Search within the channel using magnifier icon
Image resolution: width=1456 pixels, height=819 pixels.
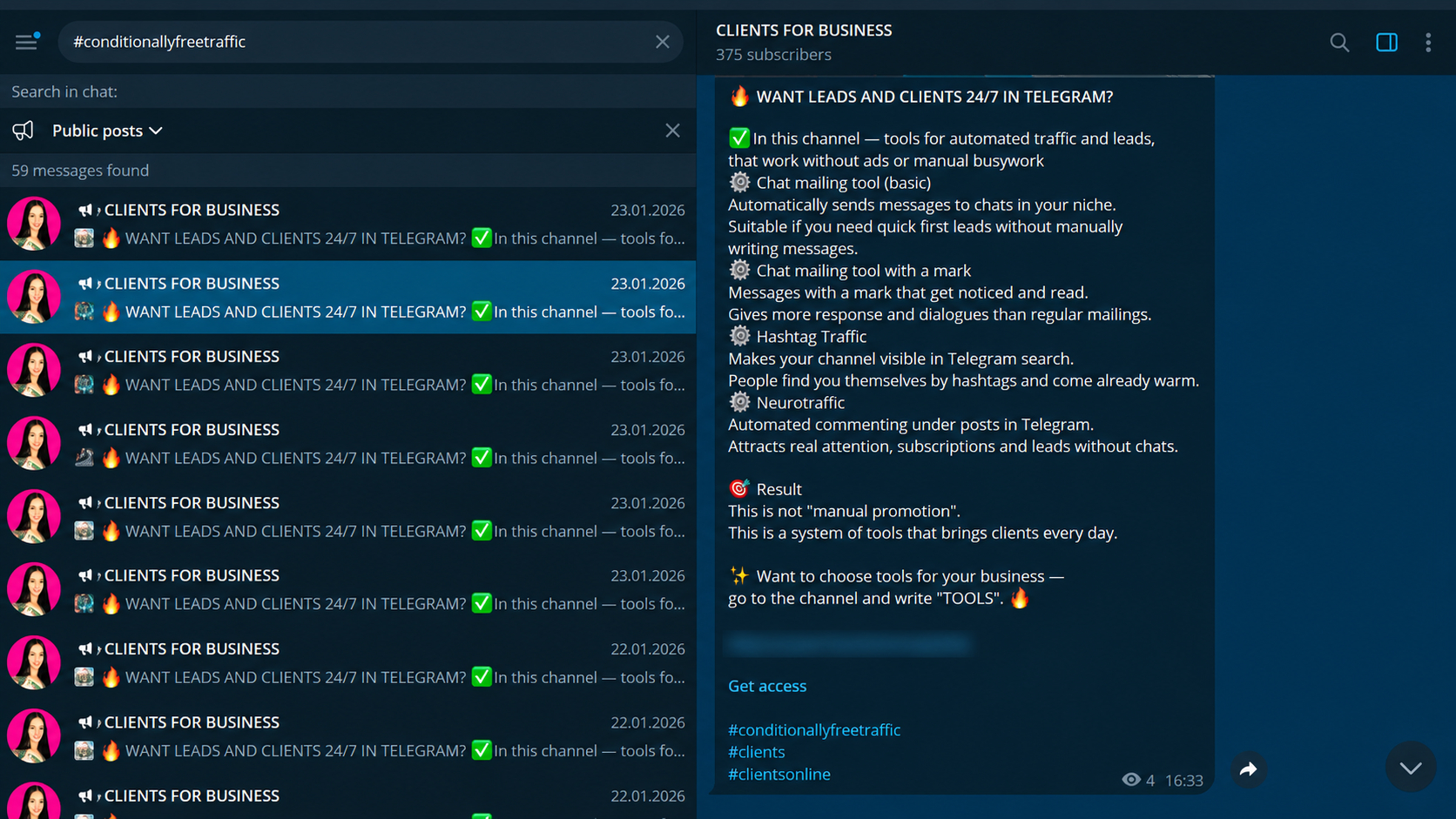(x=1339, y=42)
